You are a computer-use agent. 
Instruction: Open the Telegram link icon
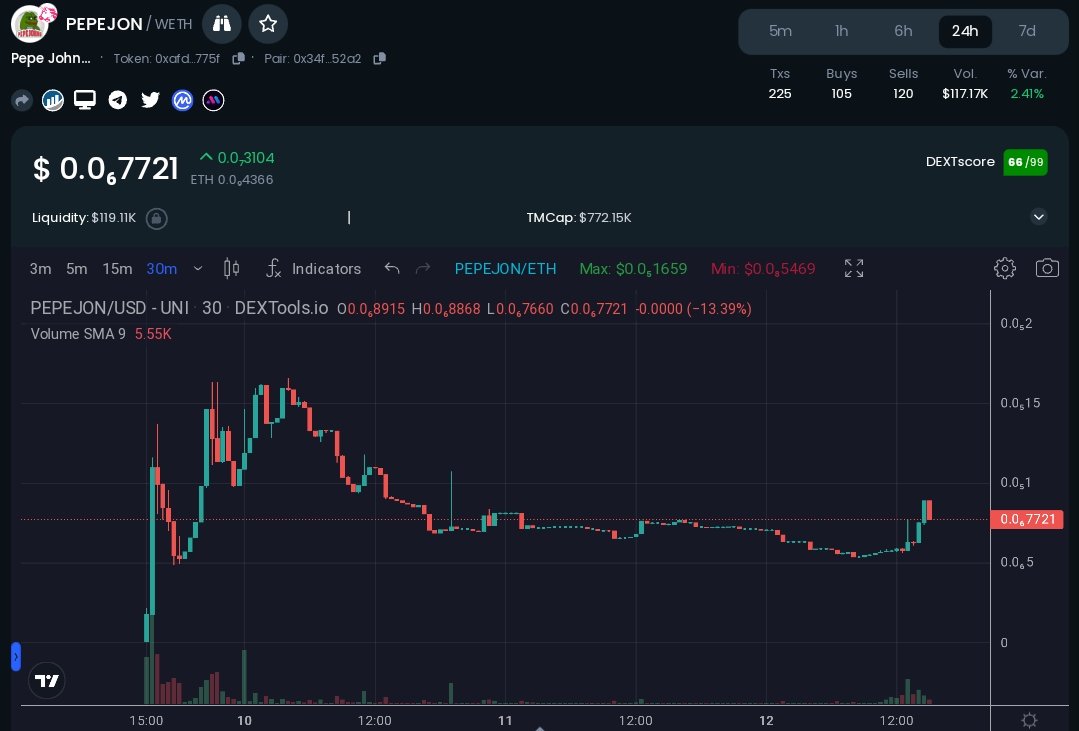click(x=118, y=100)
